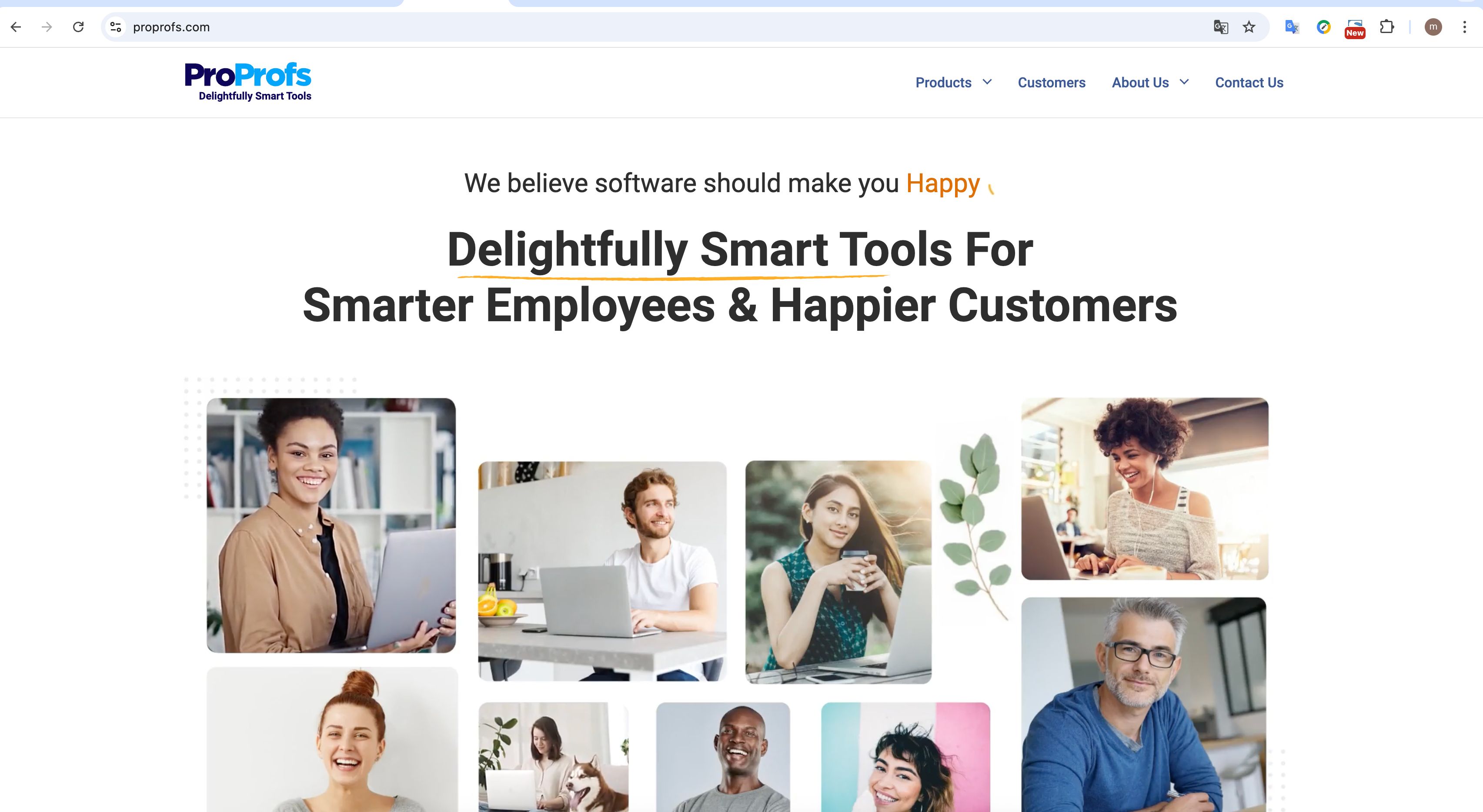Open the Chrome profile avatar

[x=1433, y=27]
